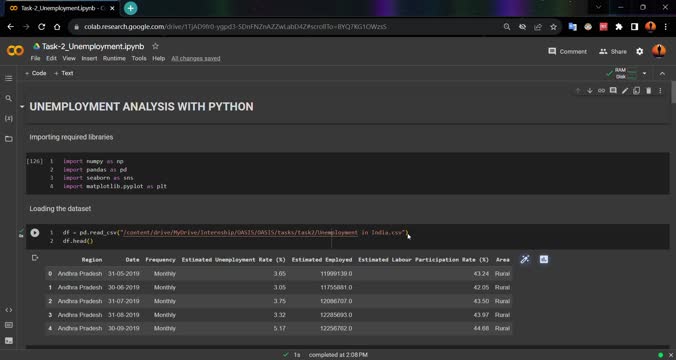The image size is (676, 360).
Task: Click the Share button
Action: [613, 51]
